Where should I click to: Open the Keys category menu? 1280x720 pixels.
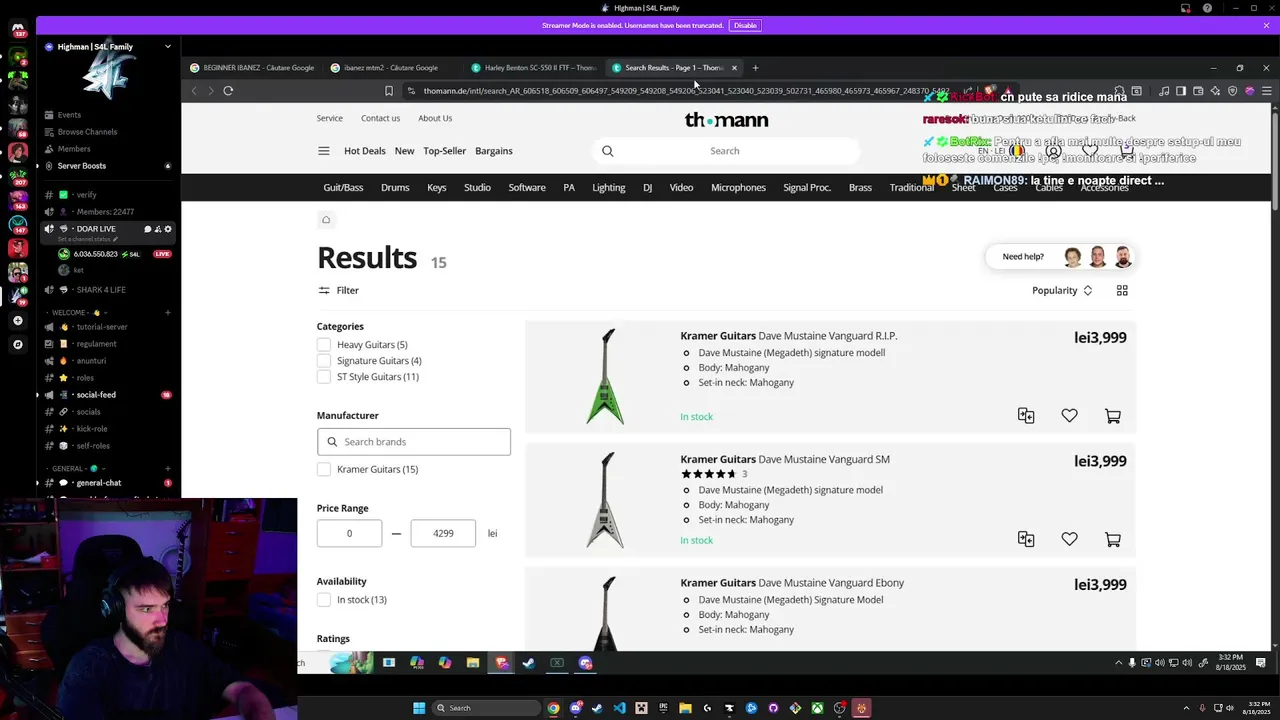tap(437, 188)
